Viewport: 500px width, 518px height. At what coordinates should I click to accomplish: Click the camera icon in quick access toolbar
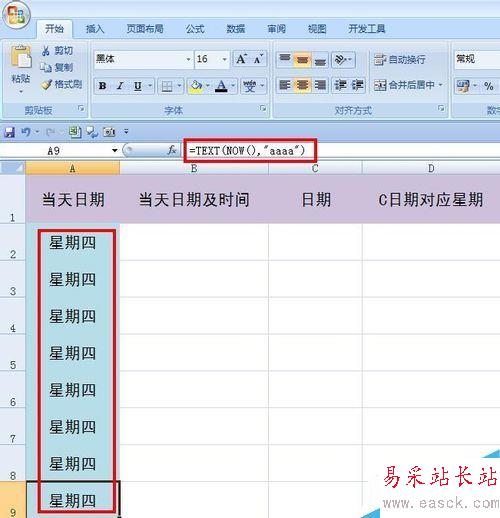[109, 132]
